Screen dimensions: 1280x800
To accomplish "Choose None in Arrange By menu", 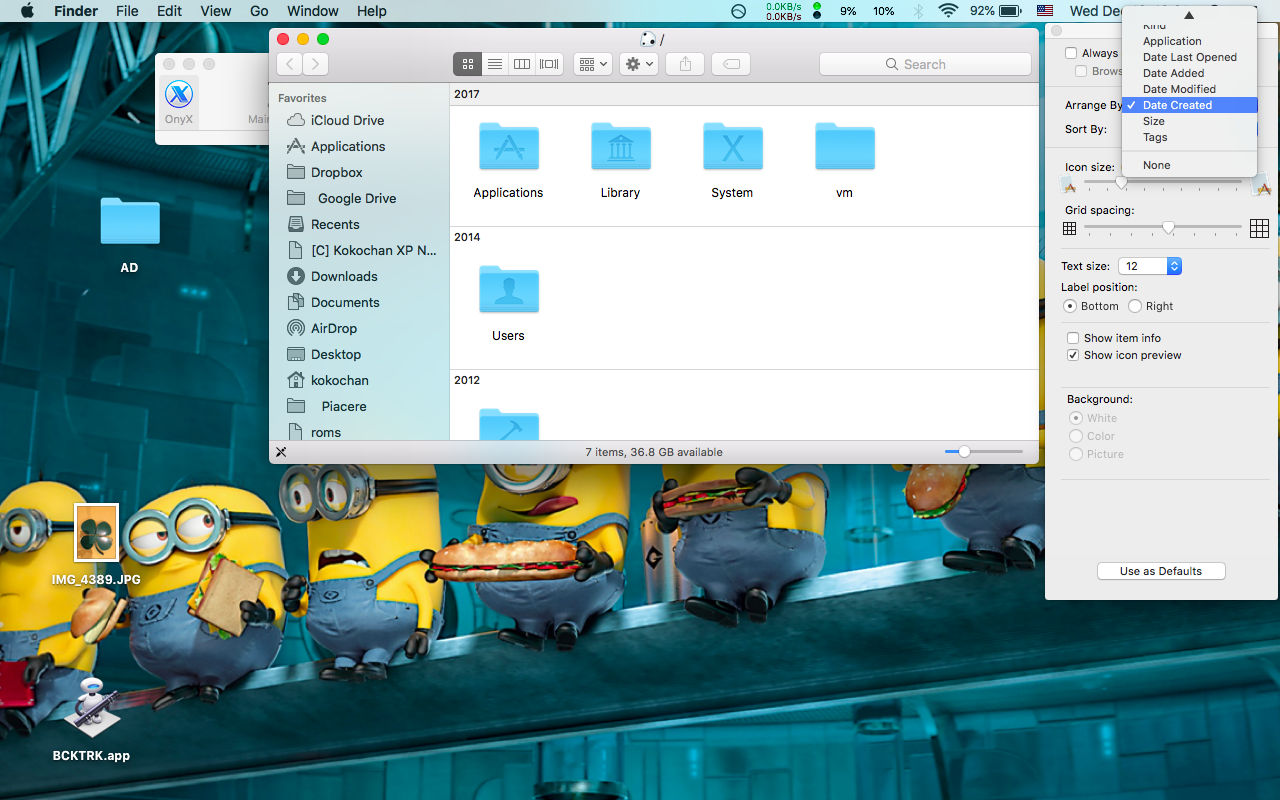I will [x=1189, y=165].
